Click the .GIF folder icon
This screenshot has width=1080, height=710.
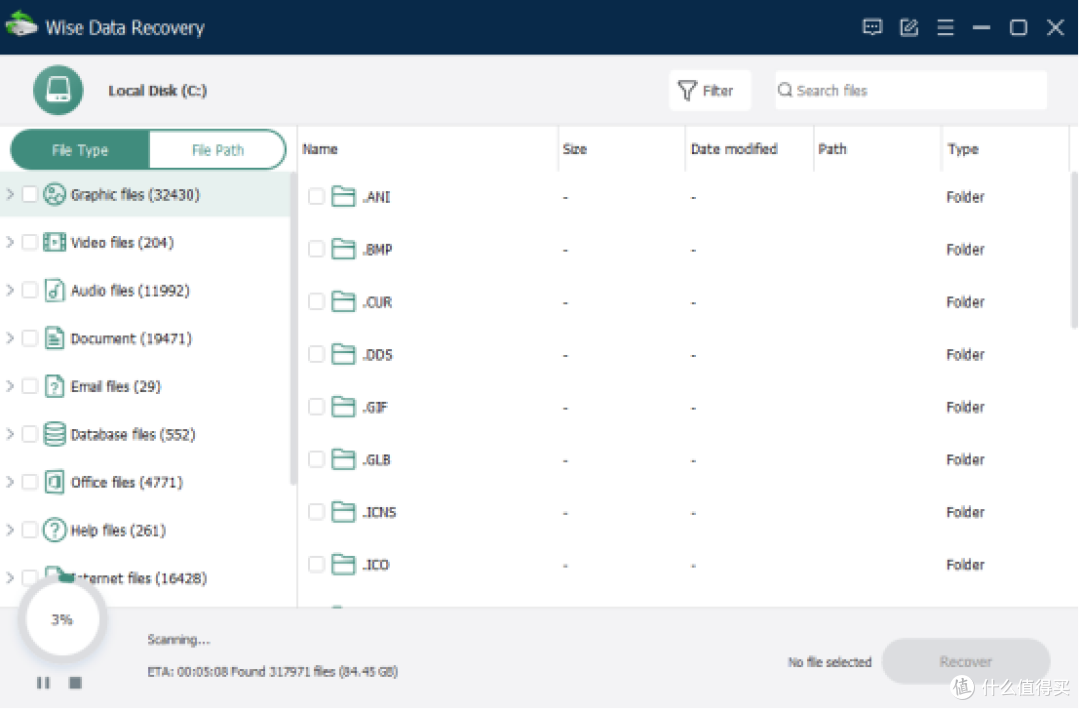pyautogui.click(x=343, y=407)
